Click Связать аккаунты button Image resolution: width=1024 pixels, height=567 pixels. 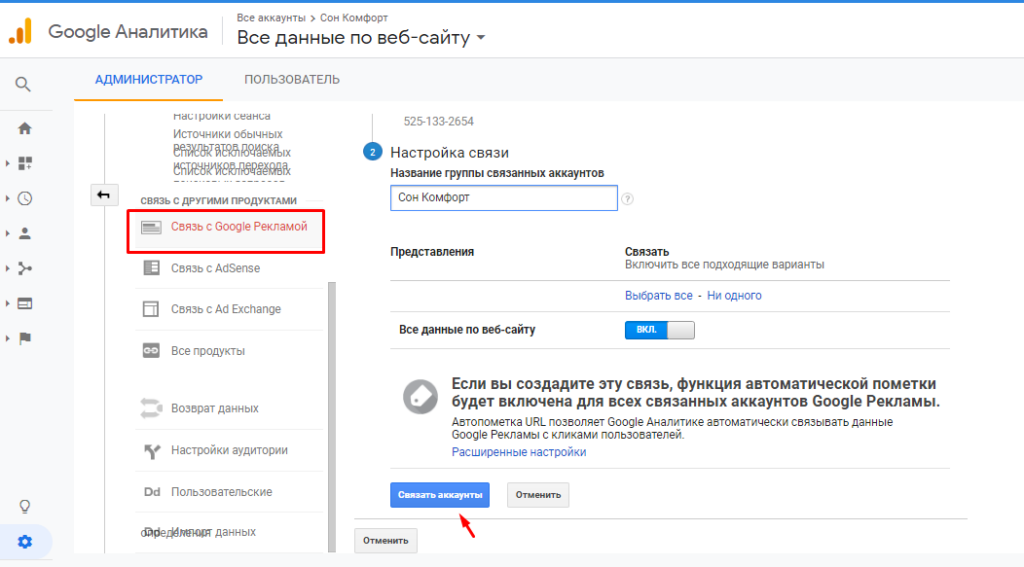[440, 494]
